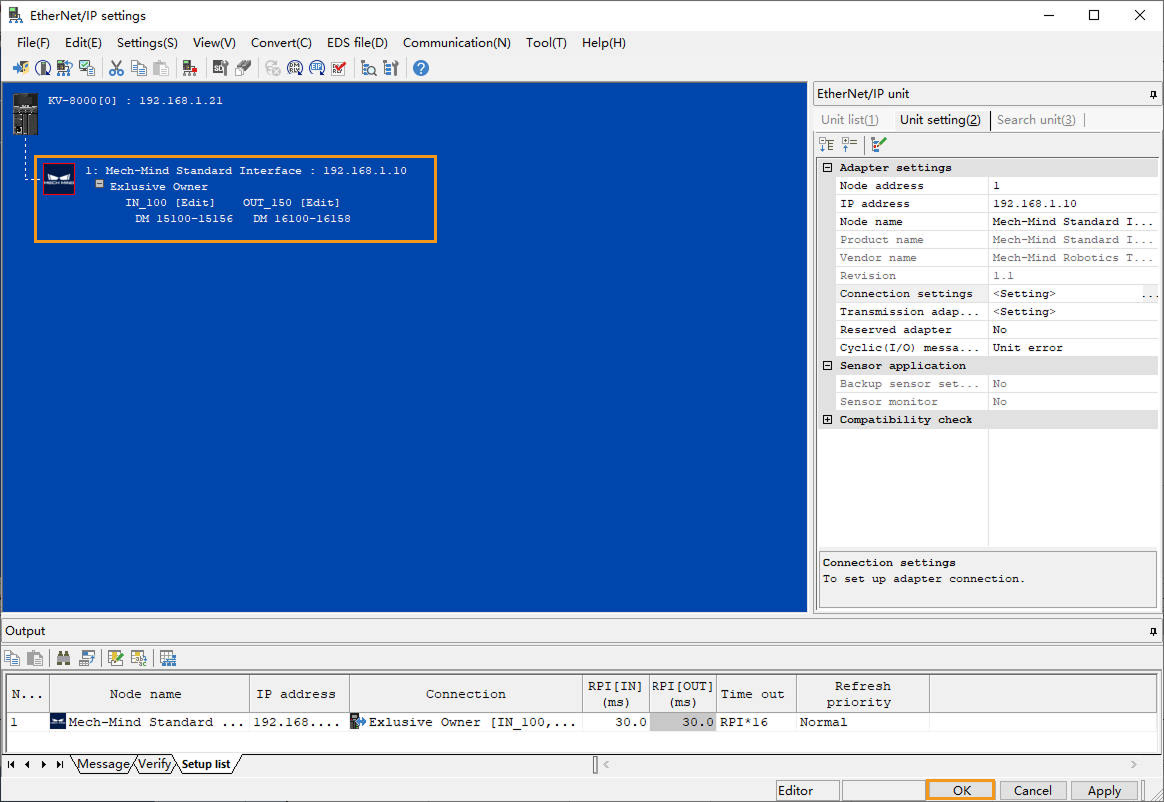This screenshot has height=802, width=1164.
Task: Expand the Compatibility check section
Action: [x=826, y=419]
